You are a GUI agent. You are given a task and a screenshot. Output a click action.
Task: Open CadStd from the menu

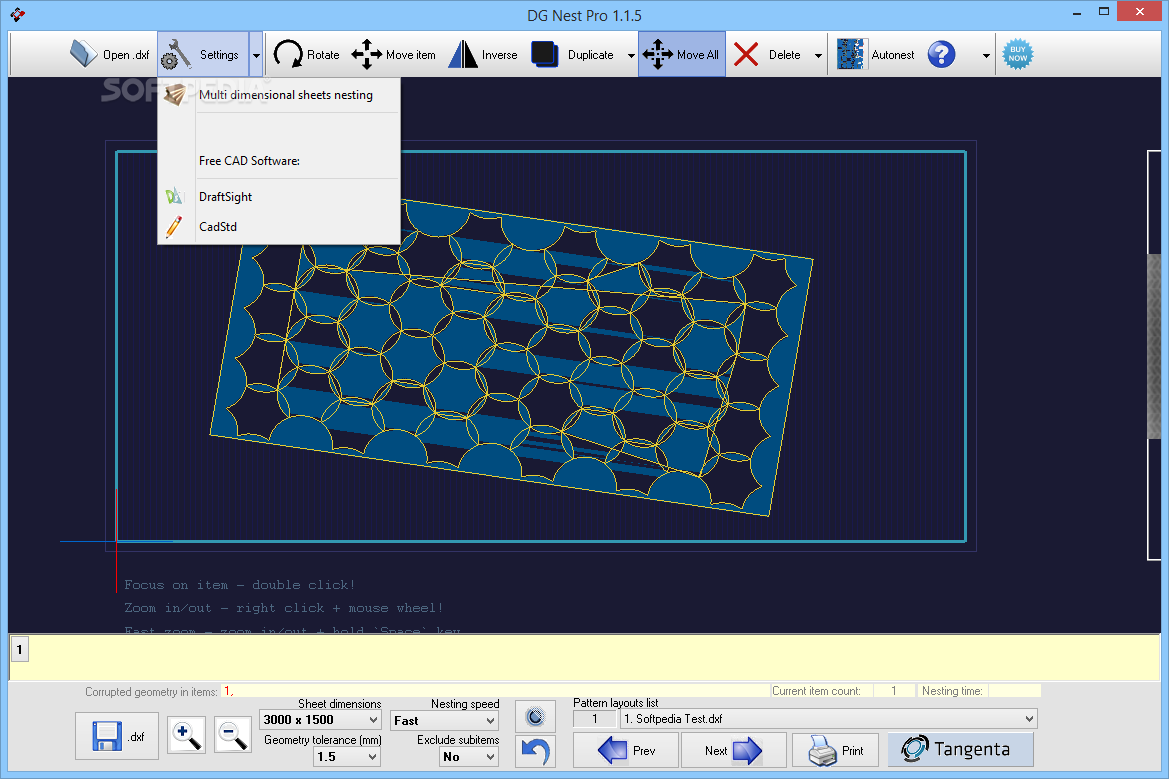tap(279, 227)
